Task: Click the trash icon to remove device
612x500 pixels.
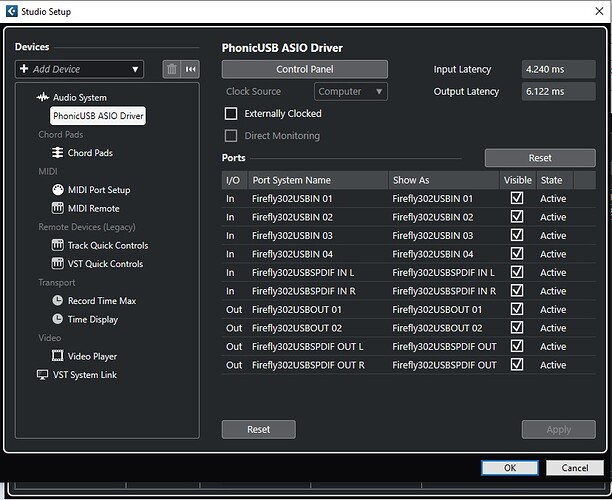Action: click(x=172, y=69)
